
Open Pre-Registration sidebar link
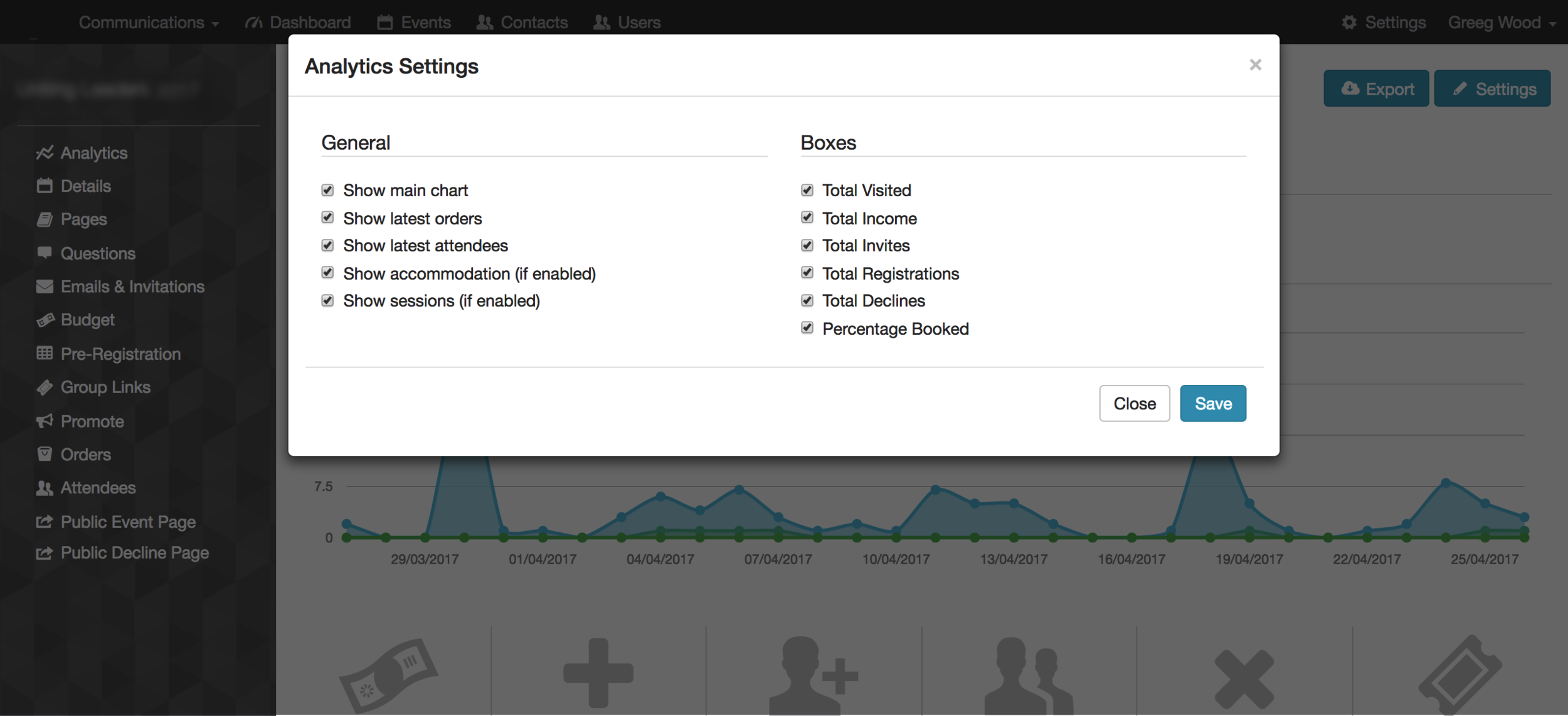(x=109, y=354)
